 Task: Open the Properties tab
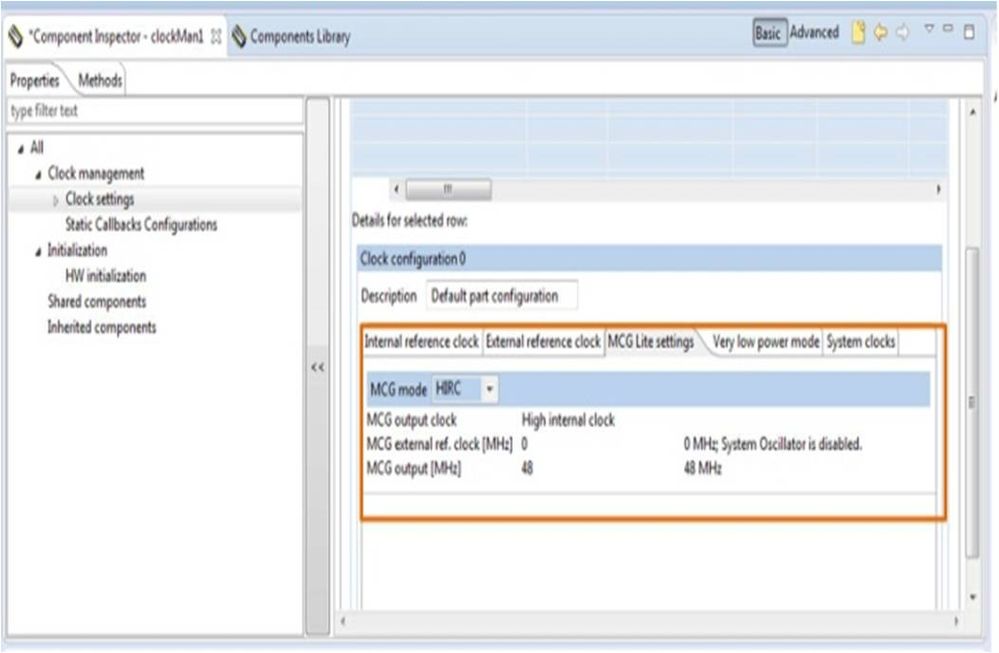[x=34, y=81]
